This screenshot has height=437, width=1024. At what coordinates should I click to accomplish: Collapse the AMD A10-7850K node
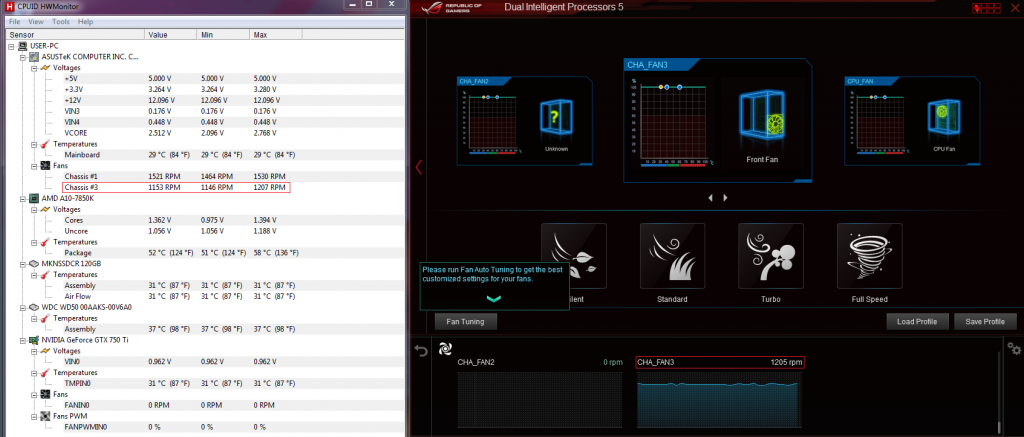[x=22, y=198]
